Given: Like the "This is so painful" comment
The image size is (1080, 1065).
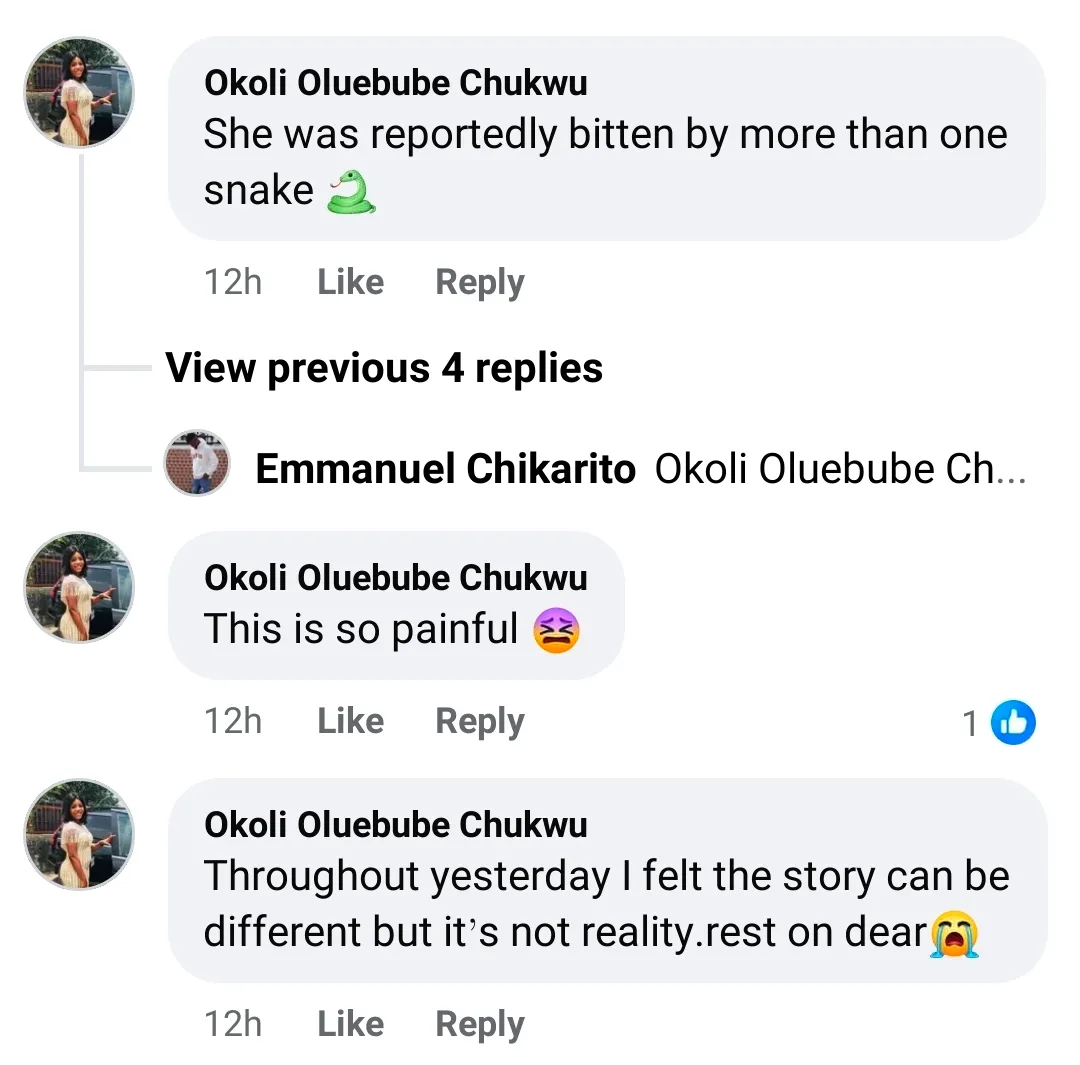Looking at the screenshot, I should pyautogui.click(x=350, y=721).
